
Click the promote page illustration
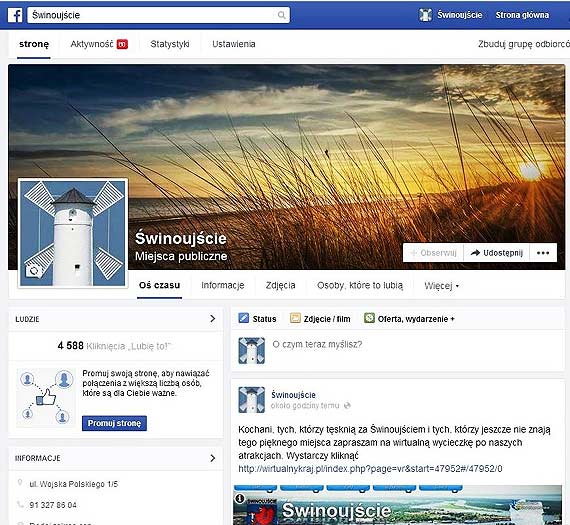[x=46, y=397]
